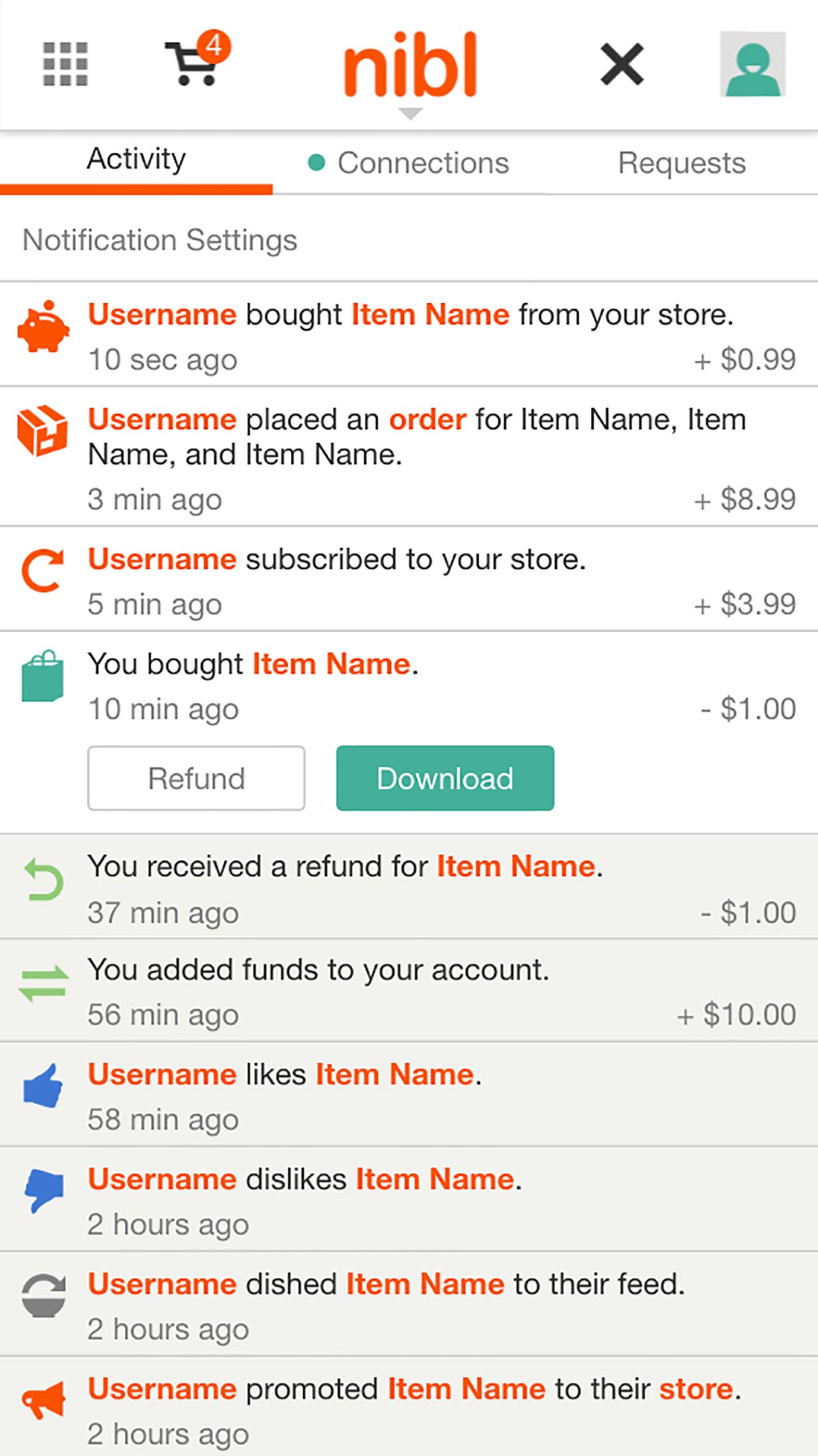
Task: Click the X close icon in header
Action: [622, 64]
